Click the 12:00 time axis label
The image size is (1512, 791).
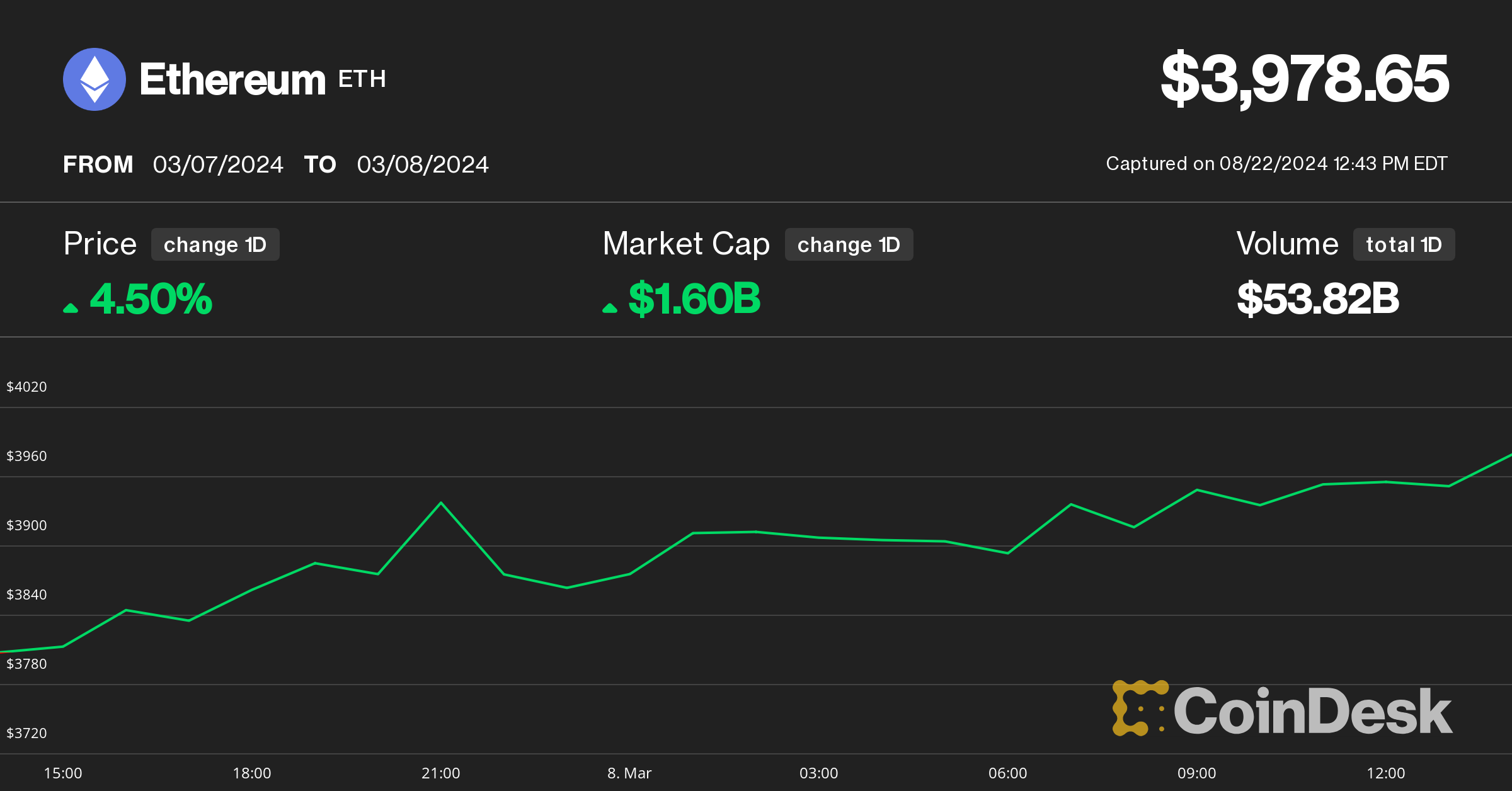(1386, 773)
